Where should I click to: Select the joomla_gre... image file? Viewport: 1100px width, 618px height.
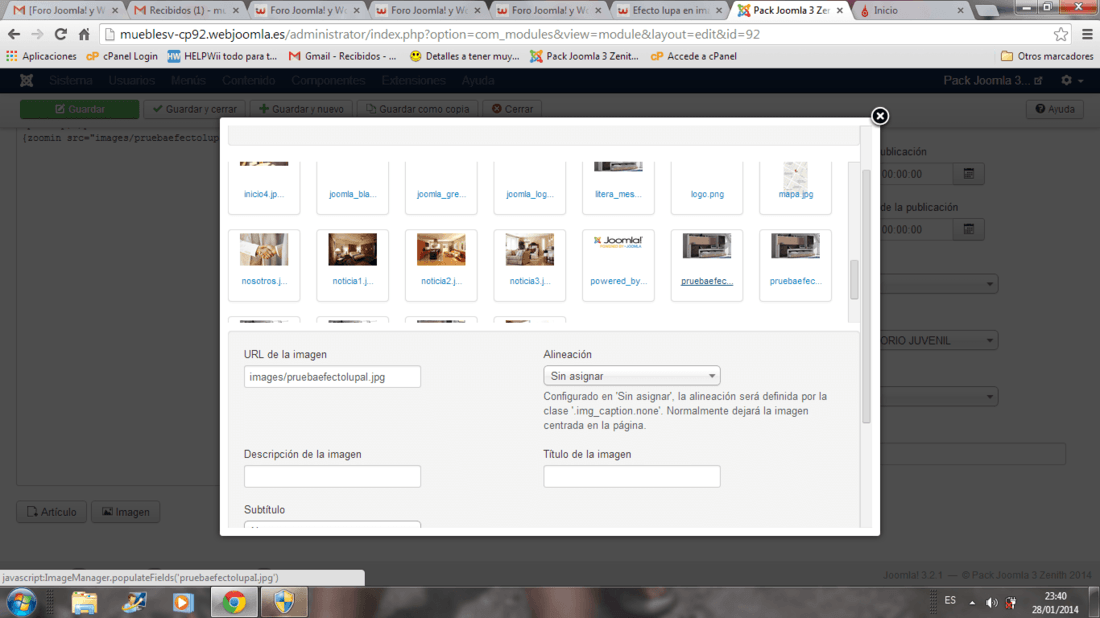[x=441, y=187]
